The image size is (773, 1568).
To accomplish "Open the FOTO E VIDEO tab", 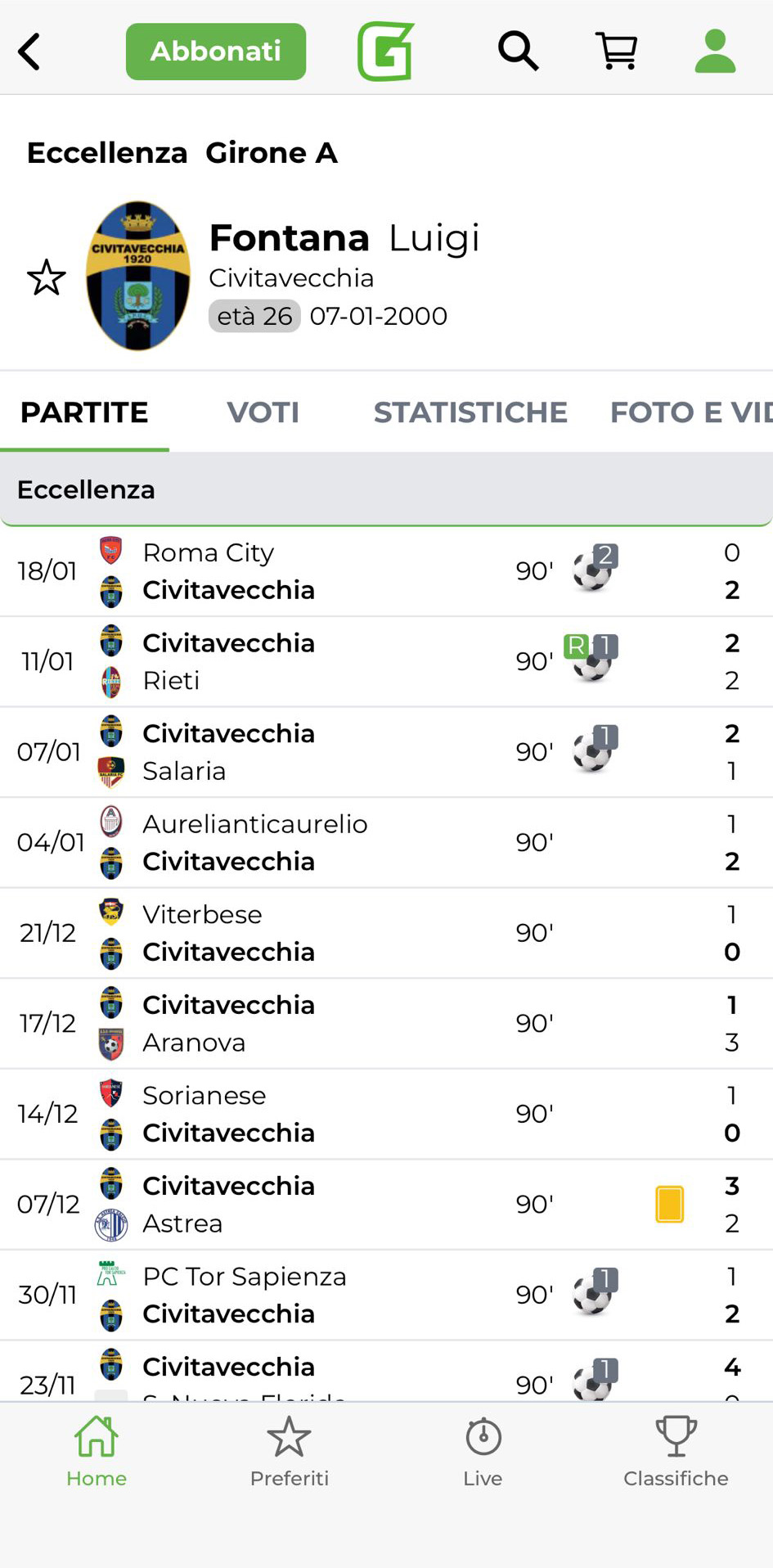I will [x=690, y=412].
